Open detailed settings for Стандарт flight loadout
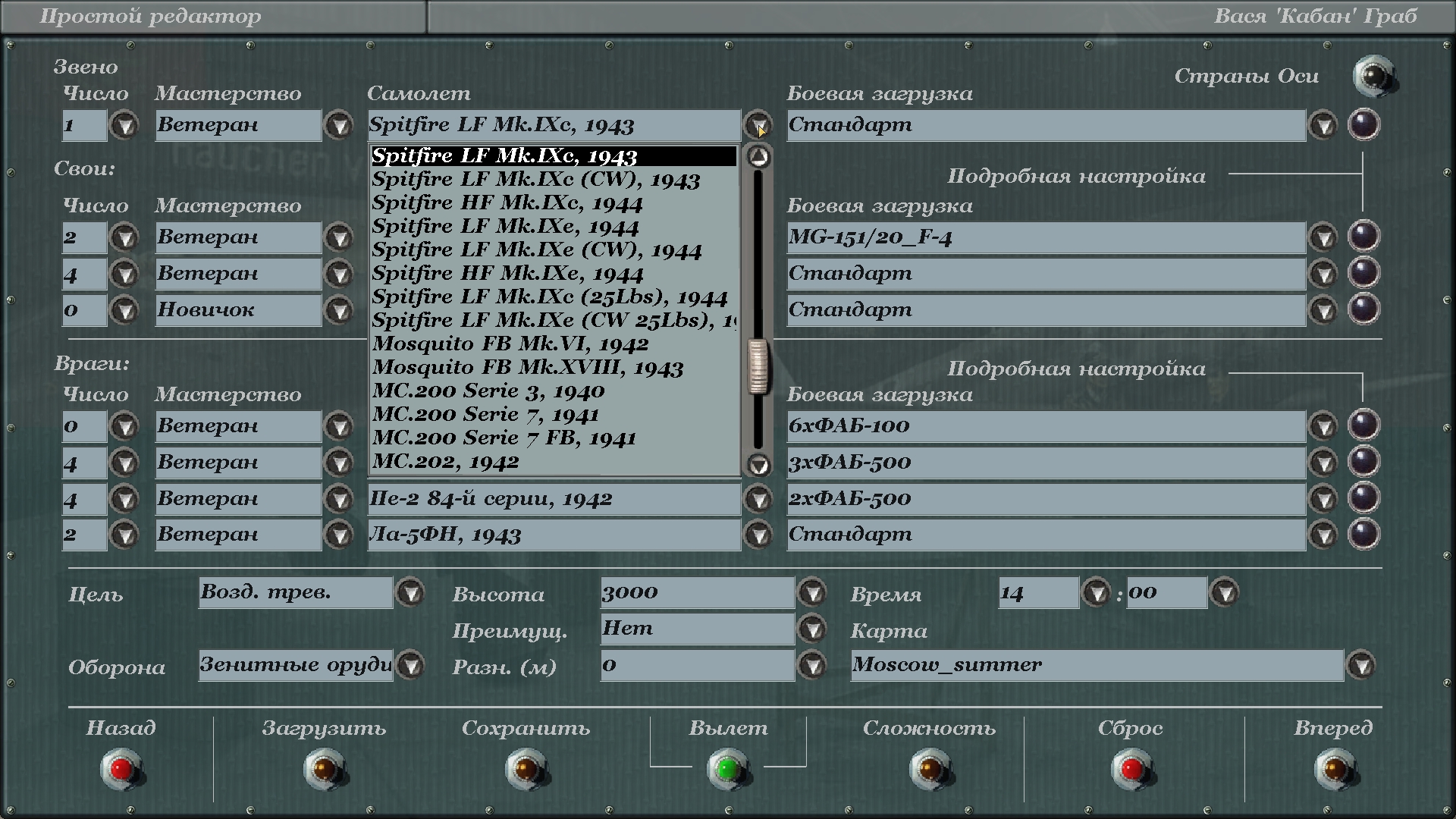This screenshot has width=1456, height=819. 1363,124
